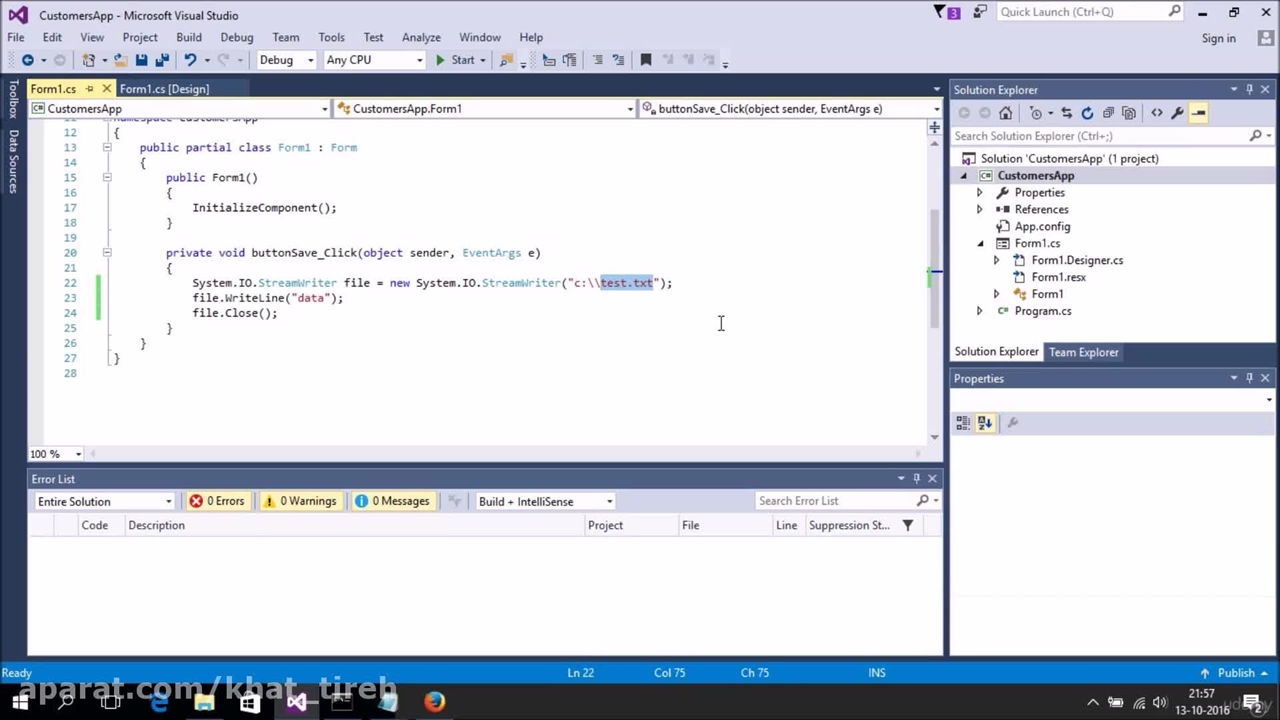Open the Any CPU platform dropdown
Screen dimensions: 1280x720
[418, 60]
